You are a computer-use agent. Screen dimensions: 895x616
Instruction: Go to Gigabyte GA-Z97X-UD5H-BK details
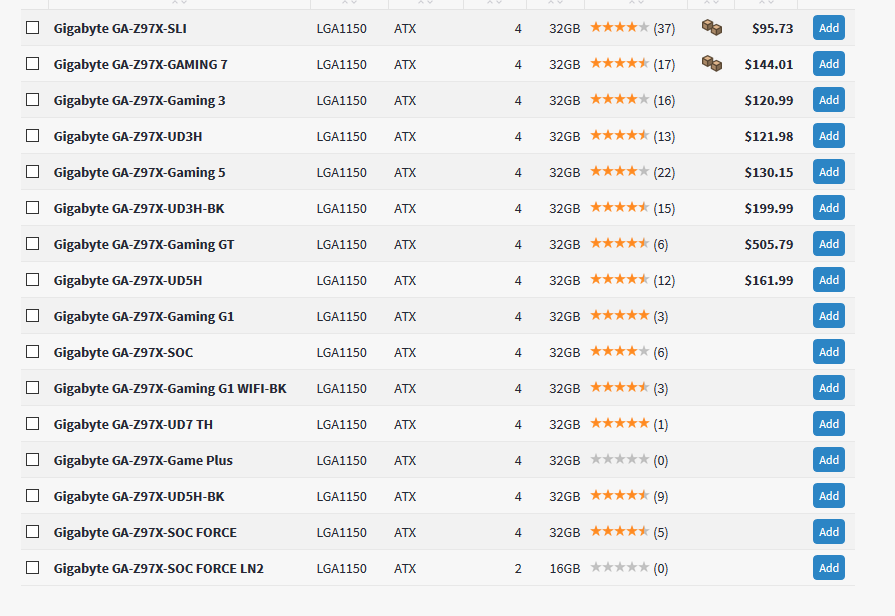click(139, 496)
